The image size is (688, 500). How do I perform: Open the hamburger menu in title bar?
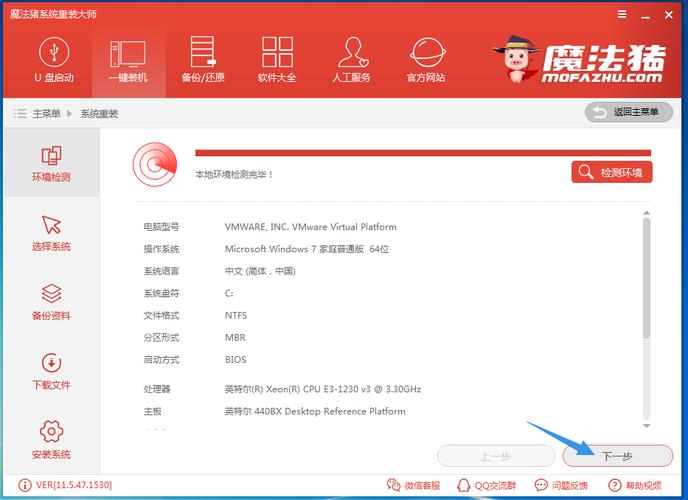tap(622, 14)
